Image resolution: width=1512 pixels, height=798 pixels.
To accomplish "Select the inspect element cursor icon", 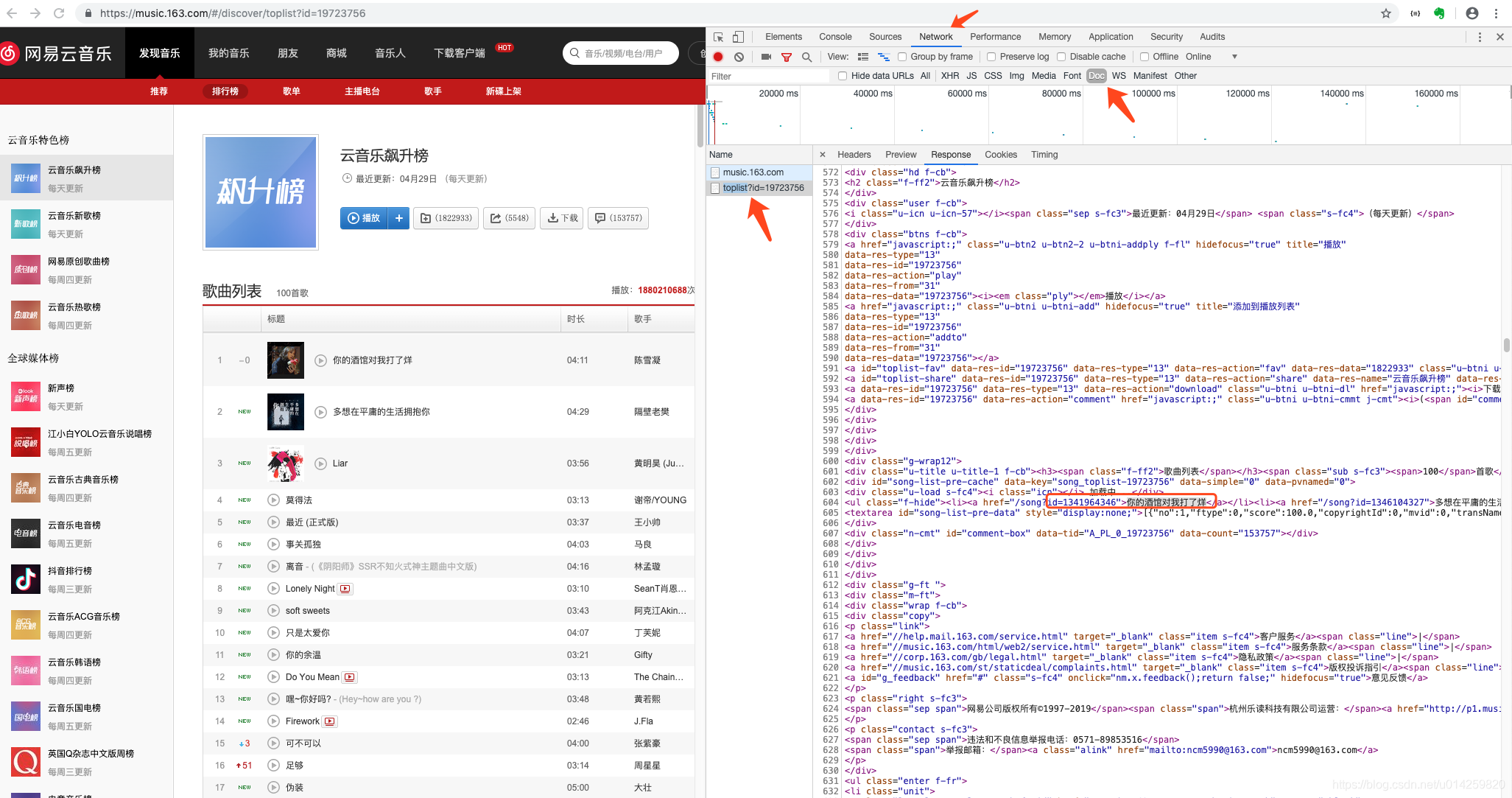I will point(718,37).
